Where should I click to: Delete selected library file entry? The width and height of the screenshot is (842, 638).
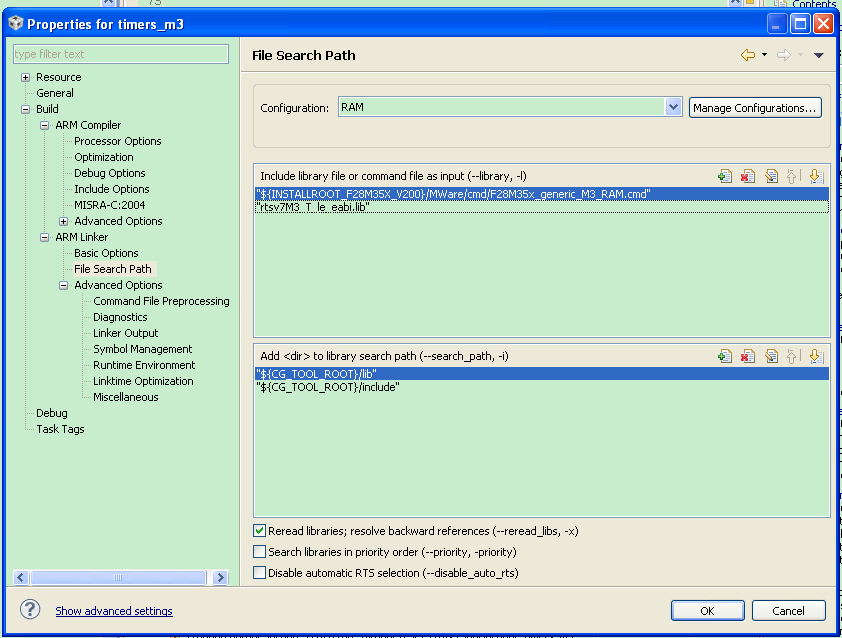click(748, 176)
